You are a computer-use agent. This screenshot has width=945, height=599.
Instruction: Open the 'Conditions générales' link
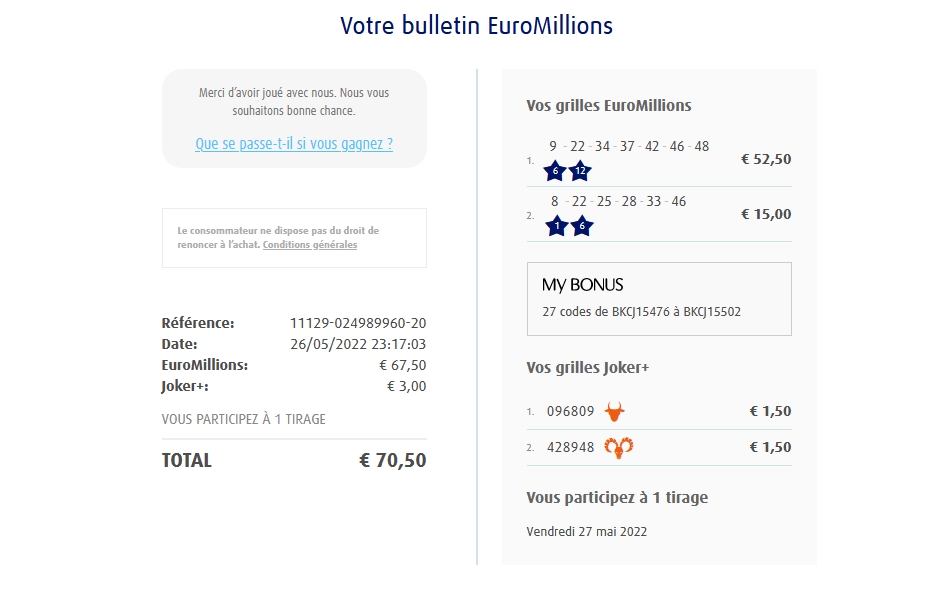[x=310, y=245]
